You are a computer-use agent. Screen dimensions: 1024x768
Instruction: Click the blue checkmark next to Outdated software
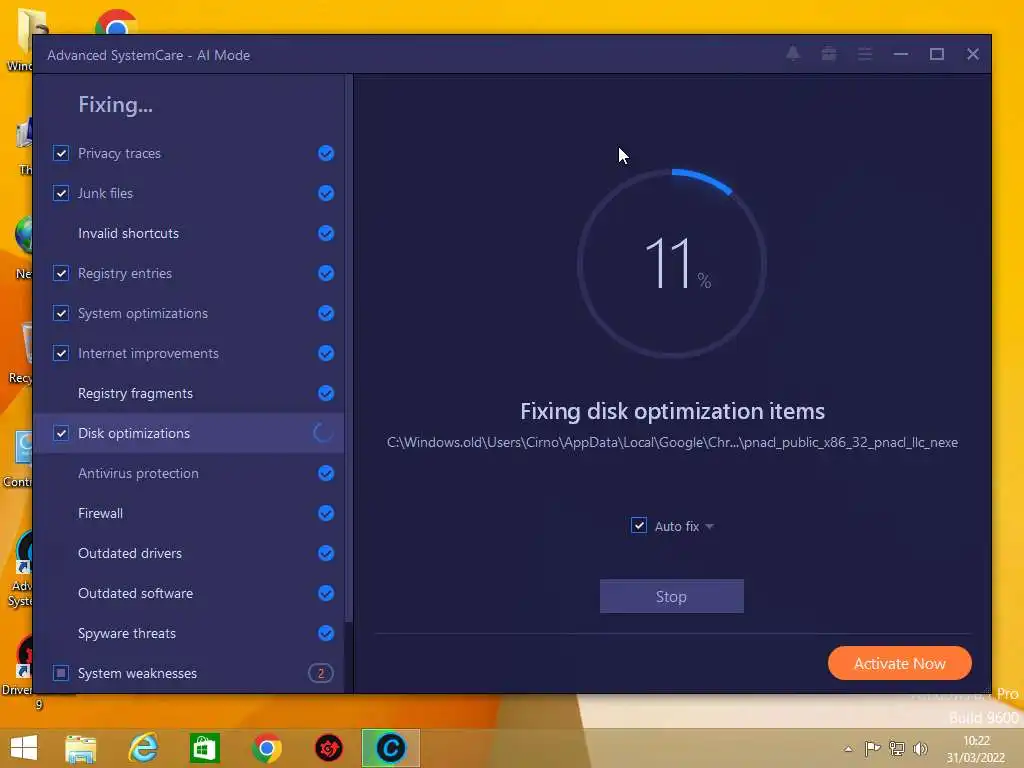point(326,593)
